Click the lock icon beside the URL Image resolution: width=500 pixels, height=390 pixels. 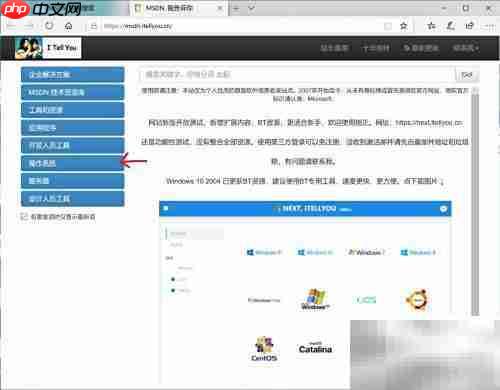click(x=94, y=26)
